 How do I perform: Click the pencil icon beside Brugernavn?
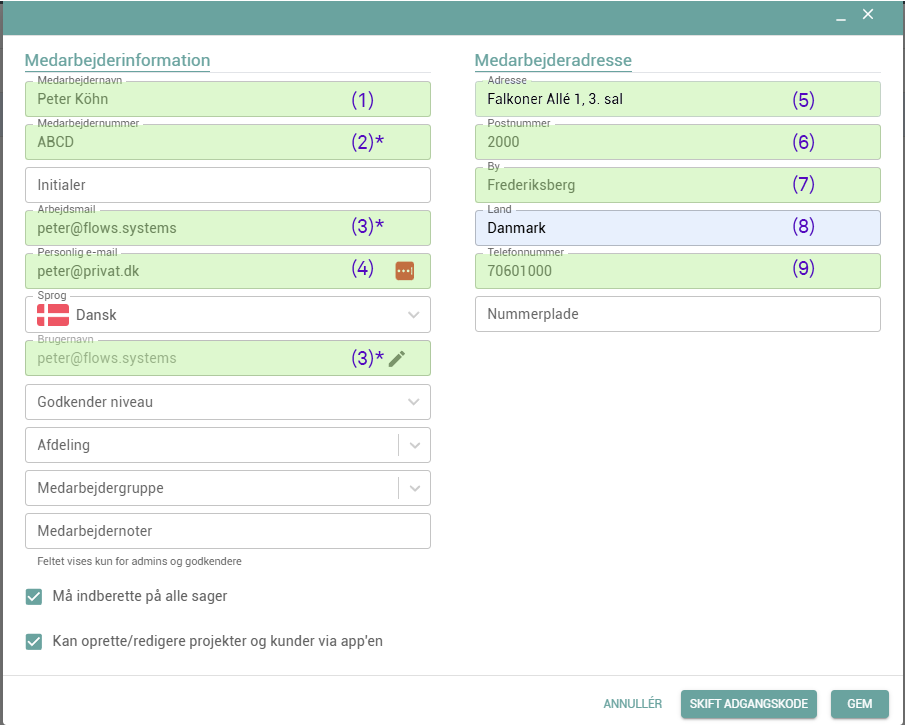point(397,359)
